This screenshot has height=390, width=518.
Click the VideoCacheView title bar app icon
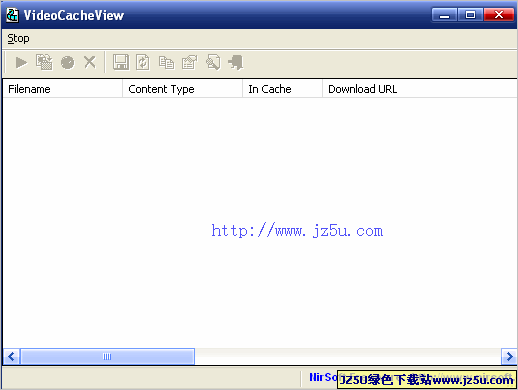(x=12, y=15)
